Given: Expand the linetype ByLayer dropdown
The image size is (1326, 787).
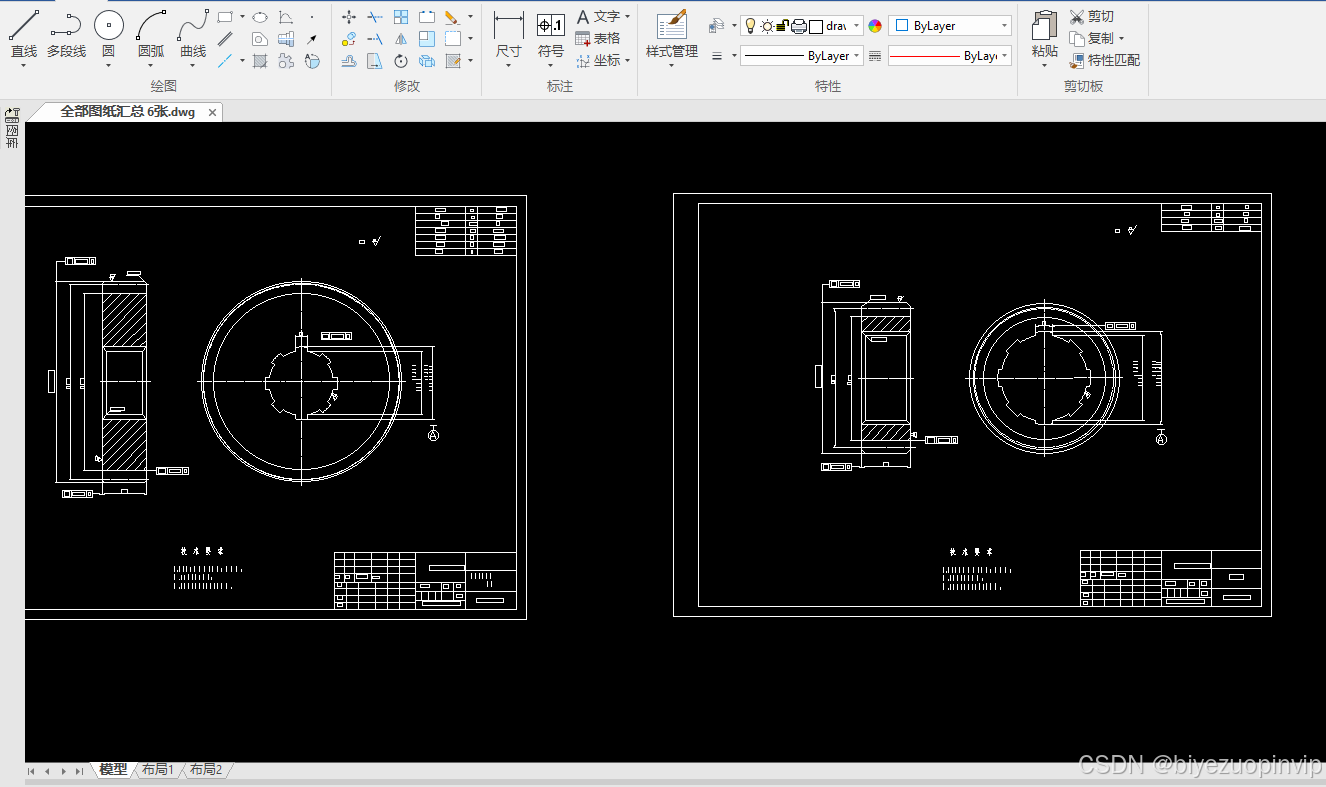Looking at the screenshot, I should pyautogui.click(x=802, y=56).
